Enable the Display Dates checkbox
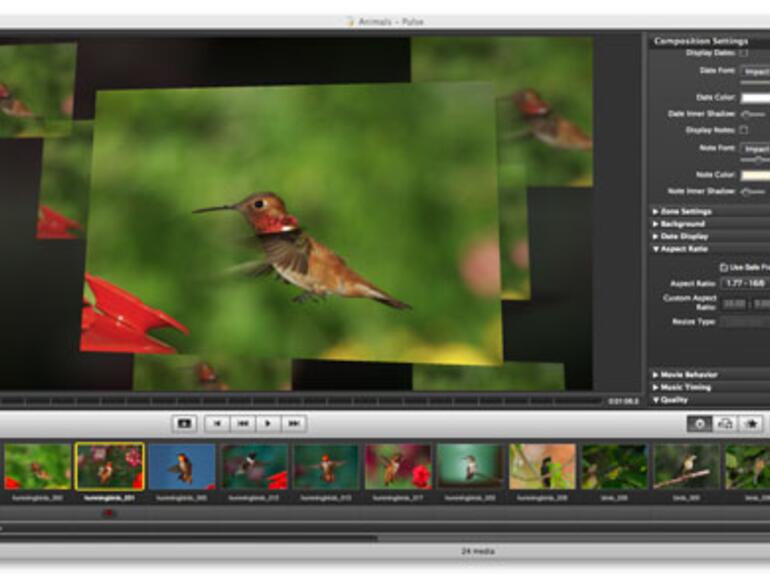The width and height of the screenshot is (770, 578). 744,53
